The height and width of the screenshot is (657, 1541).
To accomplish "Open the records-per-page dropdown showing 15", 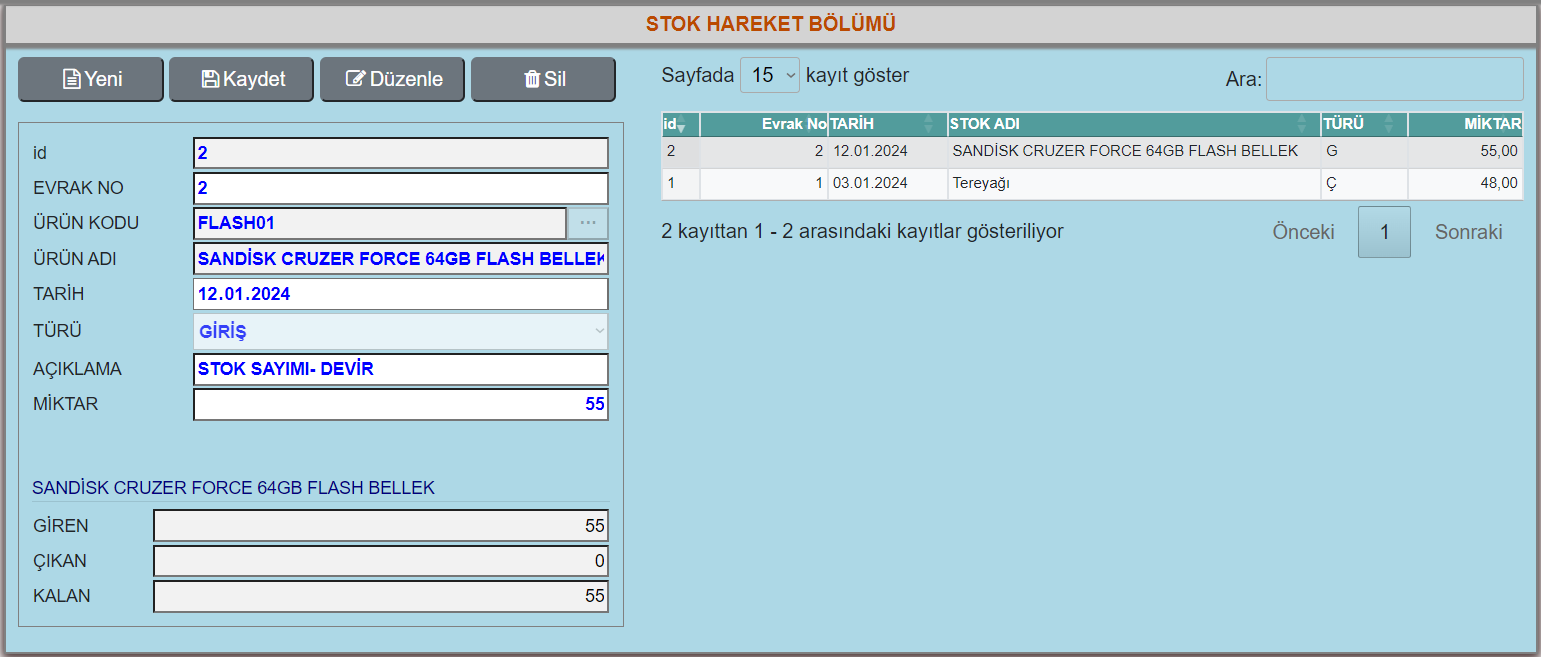I will pos(770,75).
